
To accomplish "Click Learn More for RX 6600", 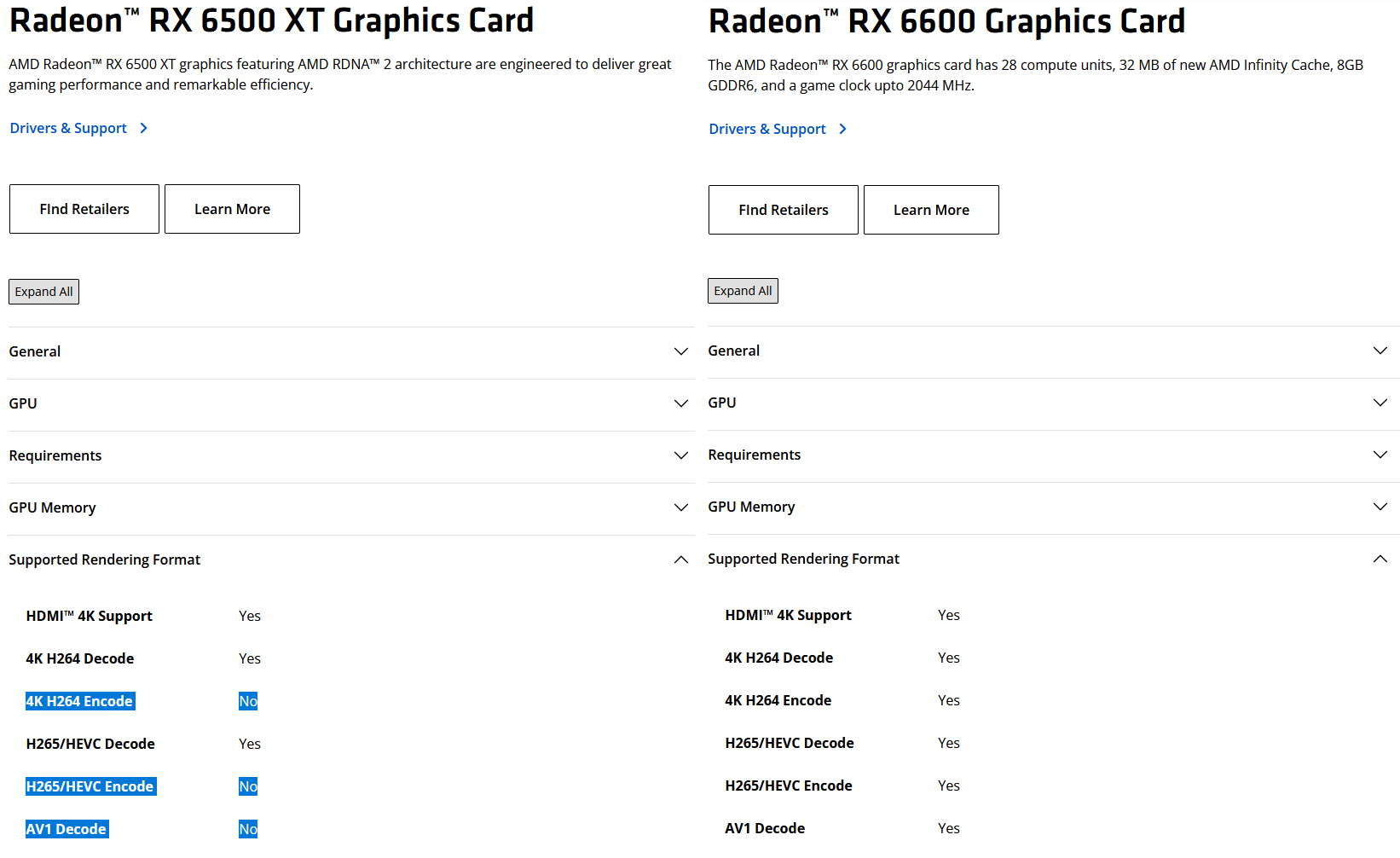I will point(931,210).
